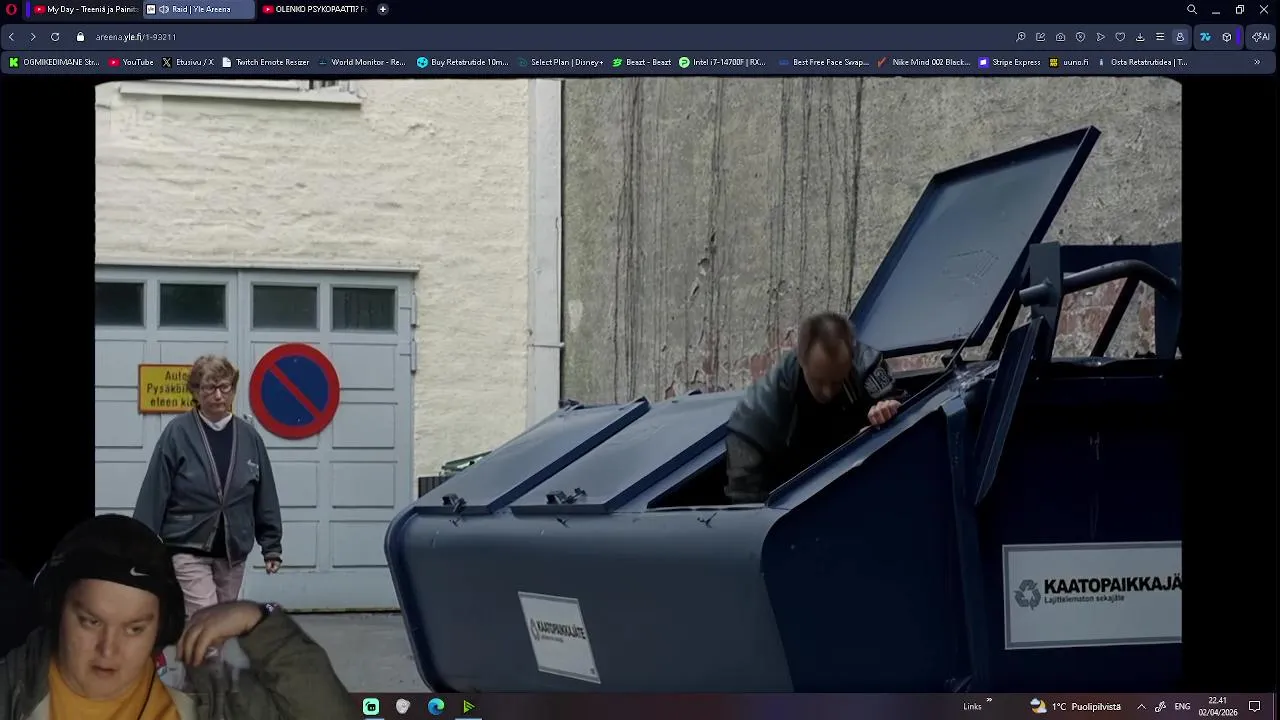
Task: Open OGMIKEDIMANE Stream bookmark
Action: (54, 62)
